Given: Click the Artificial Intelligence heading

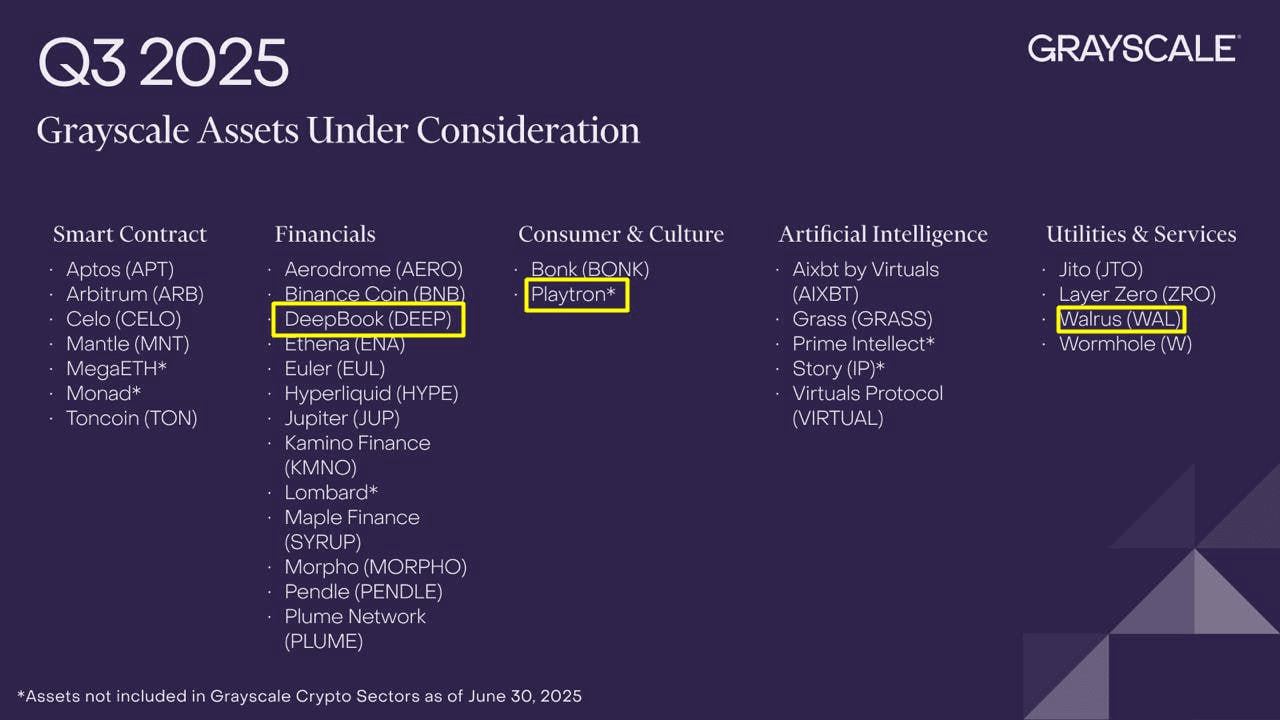Looking at the screenshot, I should coord(883,235).
